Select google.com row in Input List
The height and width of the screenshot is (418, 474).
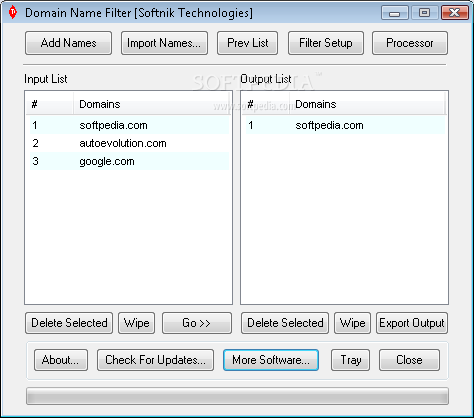coord(129,161)
